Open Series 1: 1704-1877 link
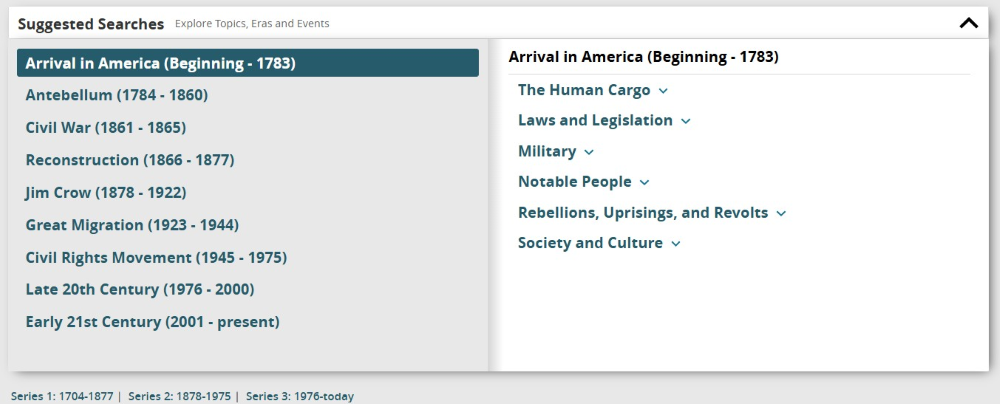This screenshot has height=404, width=1000. click(x=62, y=396)
